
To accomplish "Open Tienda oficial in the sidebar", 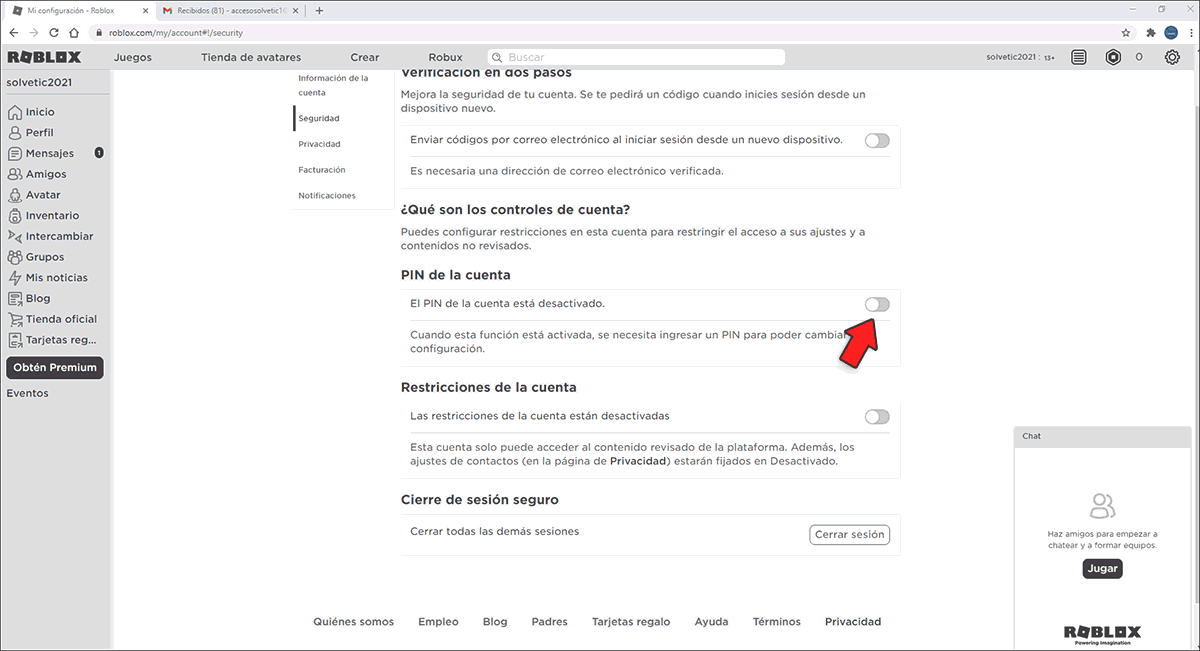I will (x=52, y=319).
